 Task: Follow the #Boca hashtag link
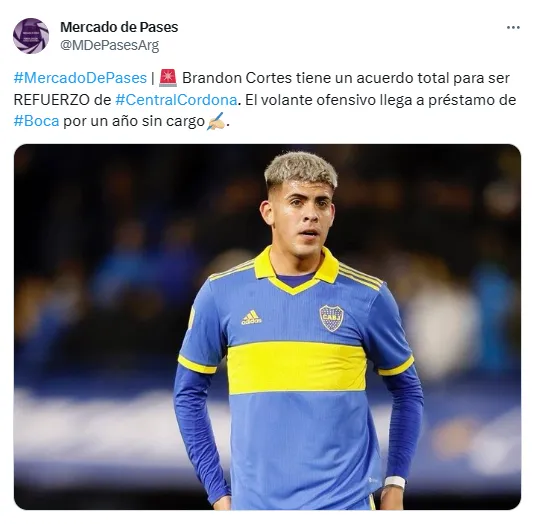tap(36, 121)
